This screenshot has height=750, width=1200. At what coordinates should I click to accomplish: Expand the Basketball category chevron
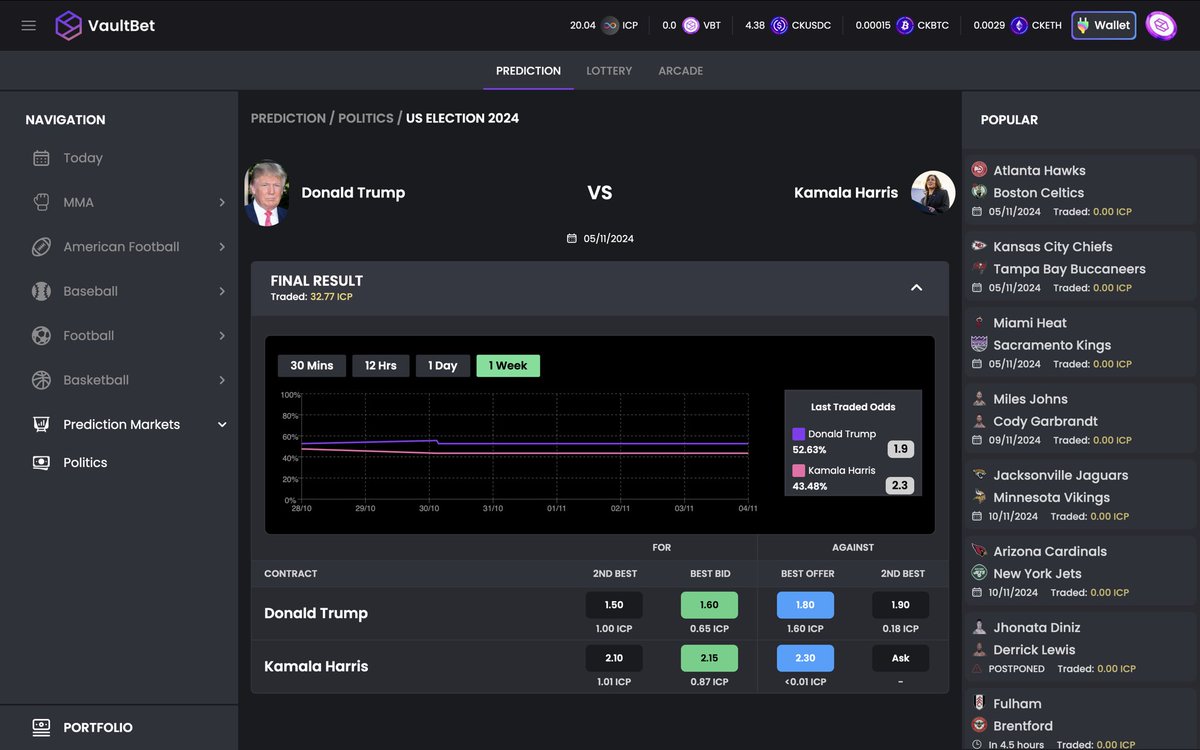[x=222, y=380]
